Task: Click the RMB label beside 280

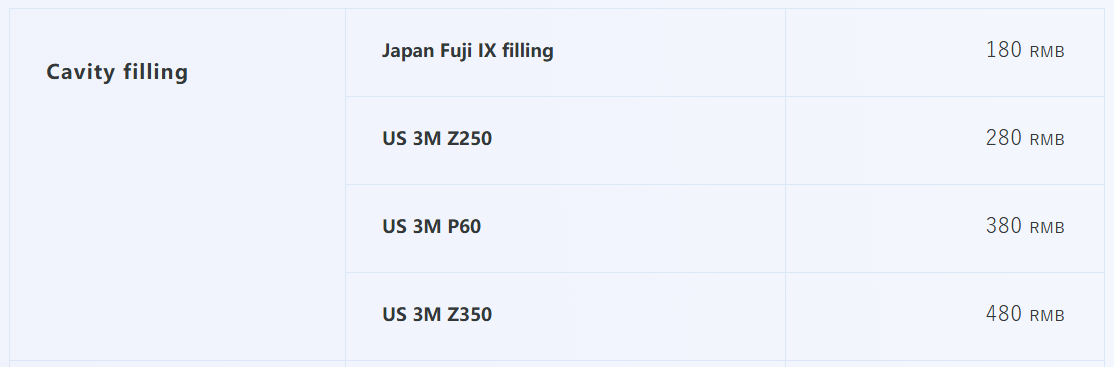Action: point(1047,141)
